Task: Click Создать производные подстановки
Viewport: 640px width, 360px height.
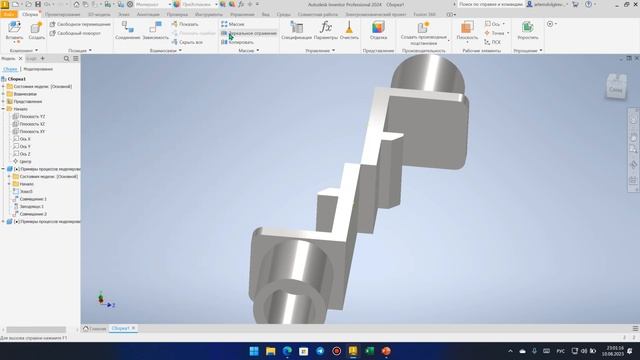Action: pos(424,33)
